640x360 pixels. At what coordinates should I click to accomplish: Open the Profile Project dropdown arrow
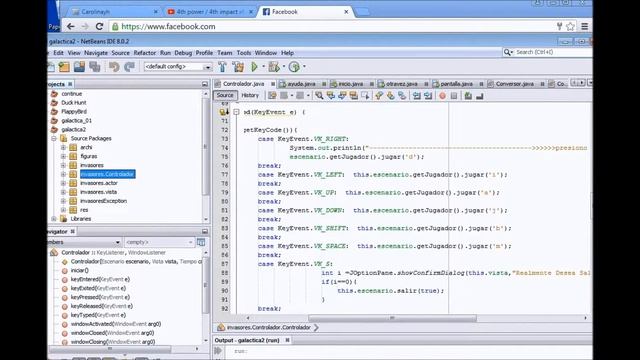click(x=304, y=67)
